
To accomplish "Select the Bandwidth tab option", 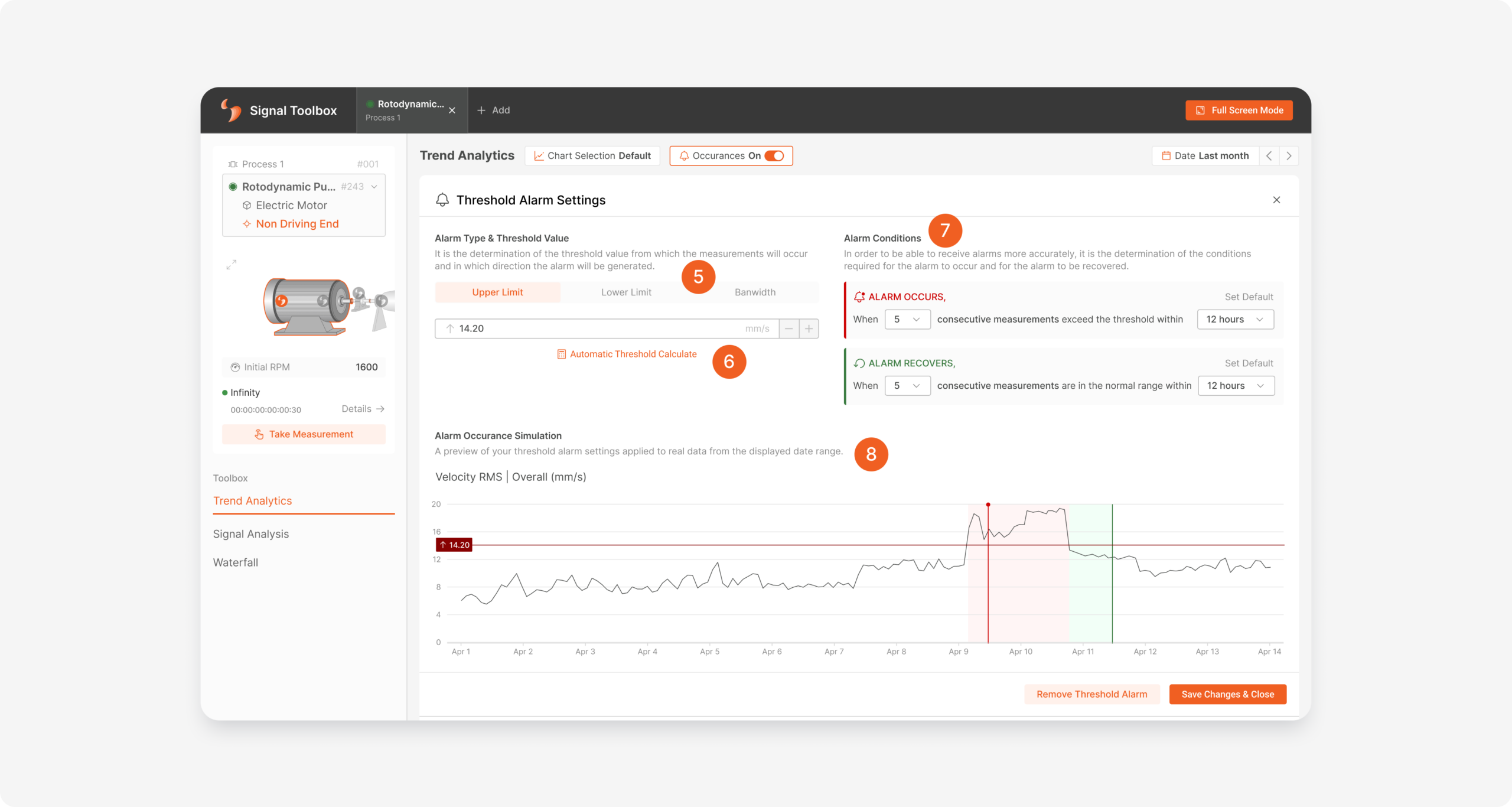I will click(x=754, y=292).
